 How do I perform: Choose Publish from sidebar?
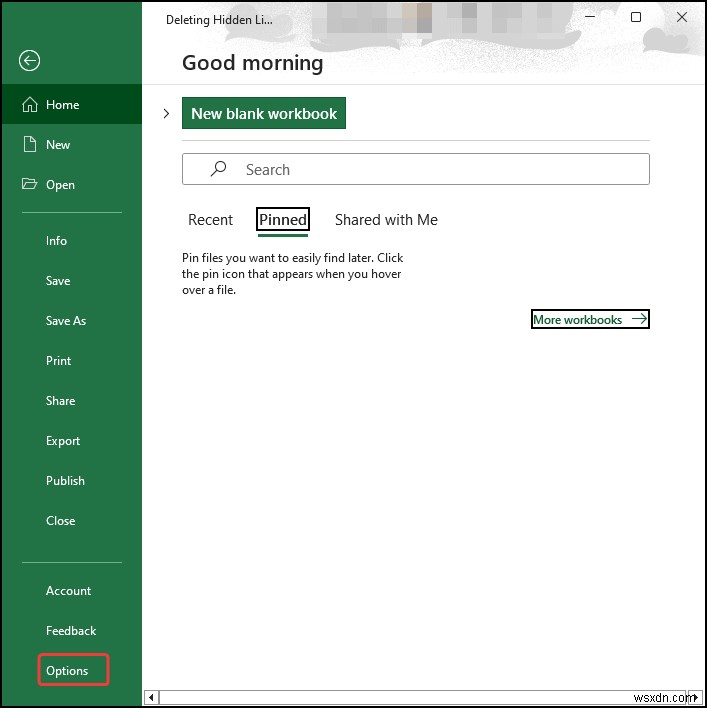coord(72,480)
